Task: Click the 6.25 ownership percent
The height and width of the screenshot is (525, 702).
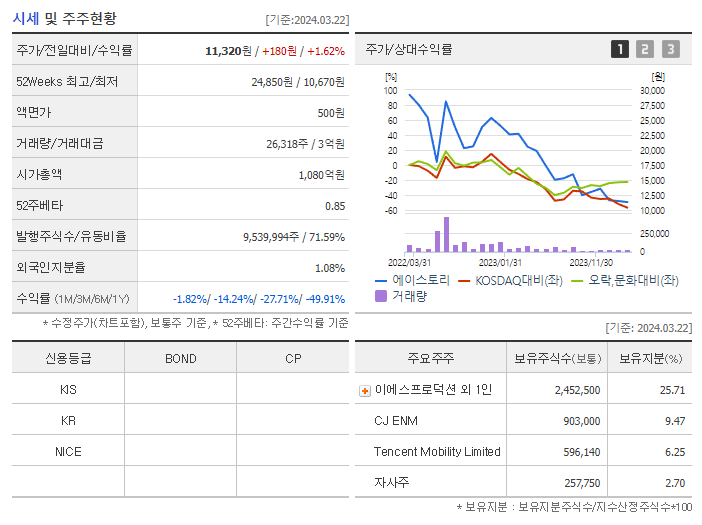Action: click(x=675, y=452)
